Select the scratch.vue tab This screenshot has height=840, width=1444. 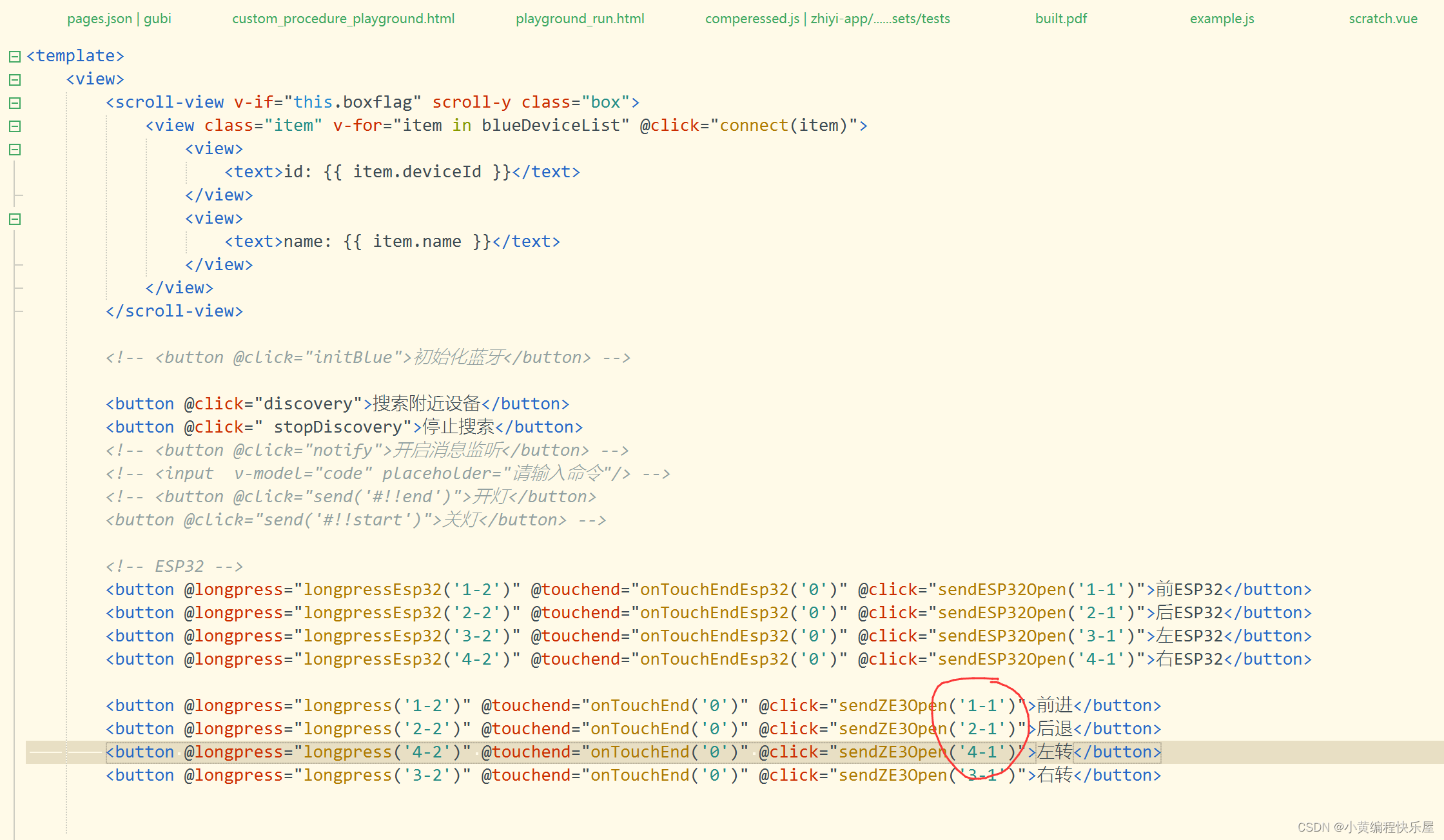pyautogui.click(x=1383, y=19)
